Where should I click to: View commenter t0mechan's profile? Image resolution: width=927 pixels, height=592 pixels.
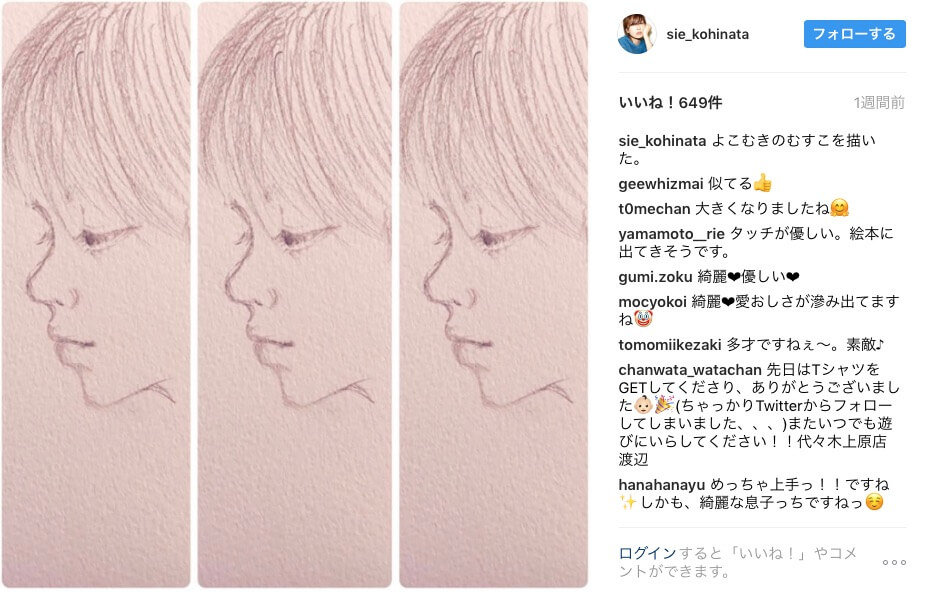pyautogui.click(x=654, y=209)
